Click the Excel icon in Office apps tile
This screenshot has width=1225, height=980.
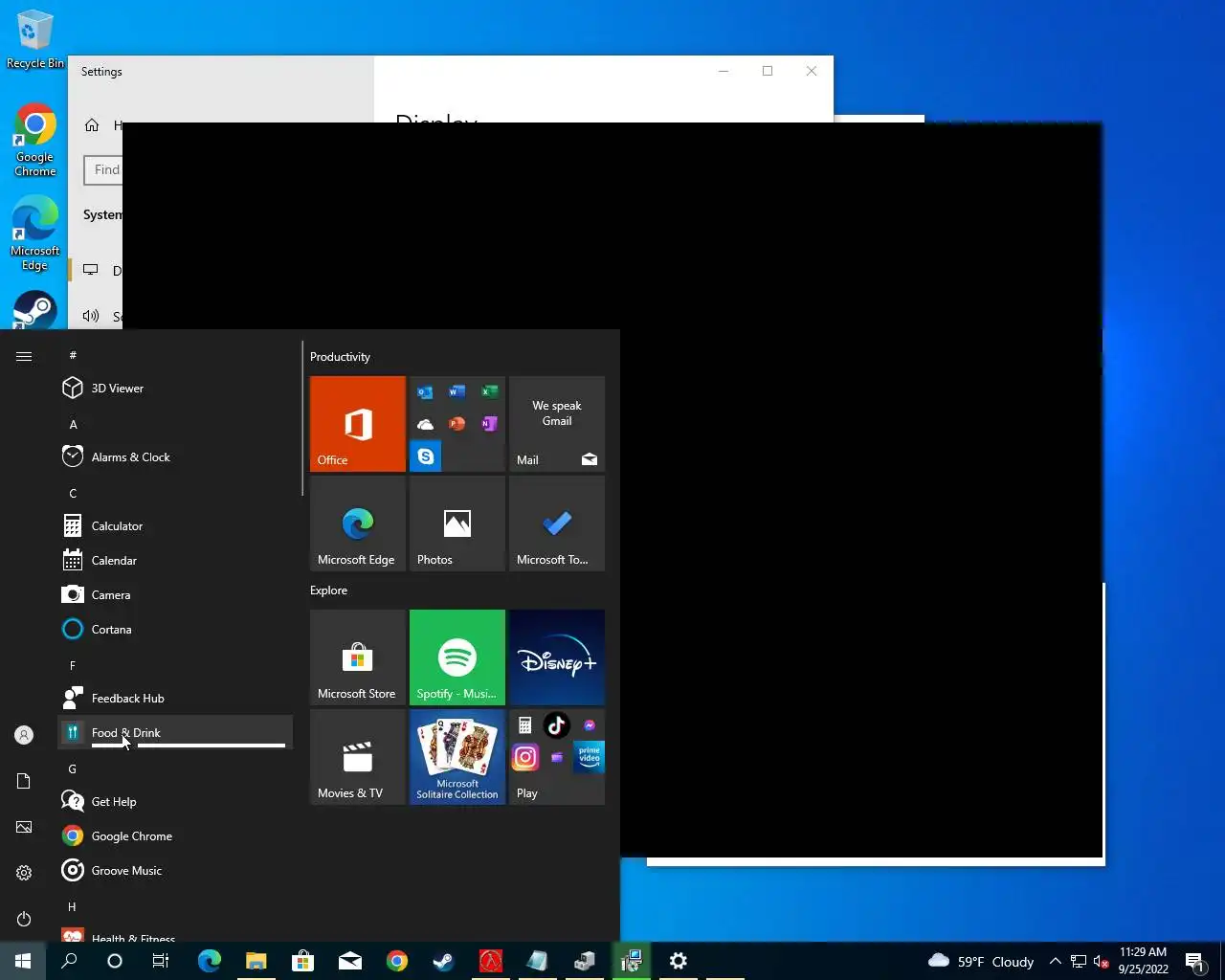click(489, 391)
